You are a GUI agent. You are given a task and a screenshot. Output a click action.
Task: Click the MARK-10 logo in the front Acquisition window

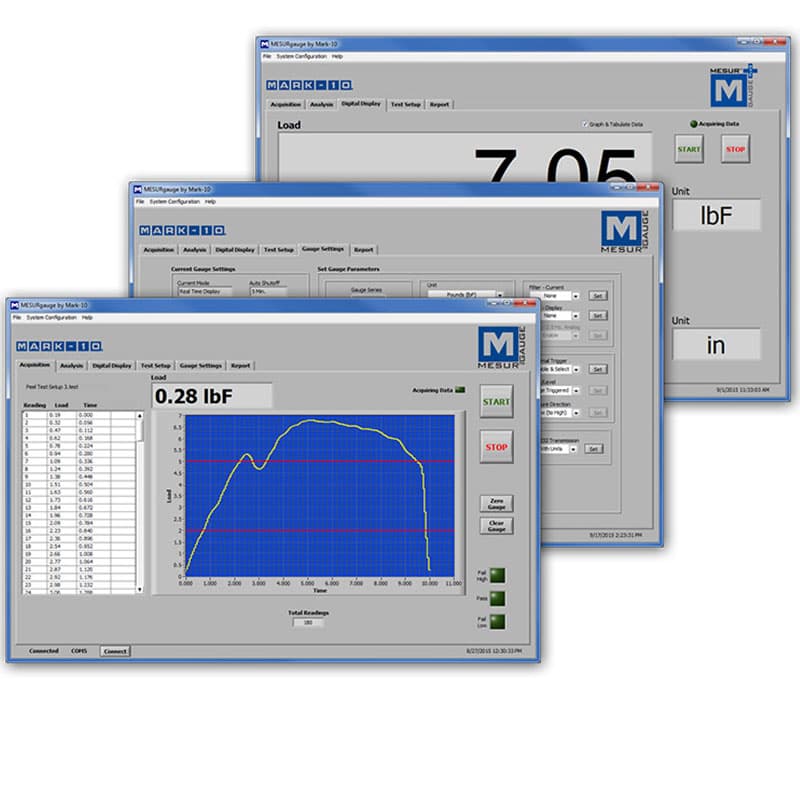coord(59,346)
